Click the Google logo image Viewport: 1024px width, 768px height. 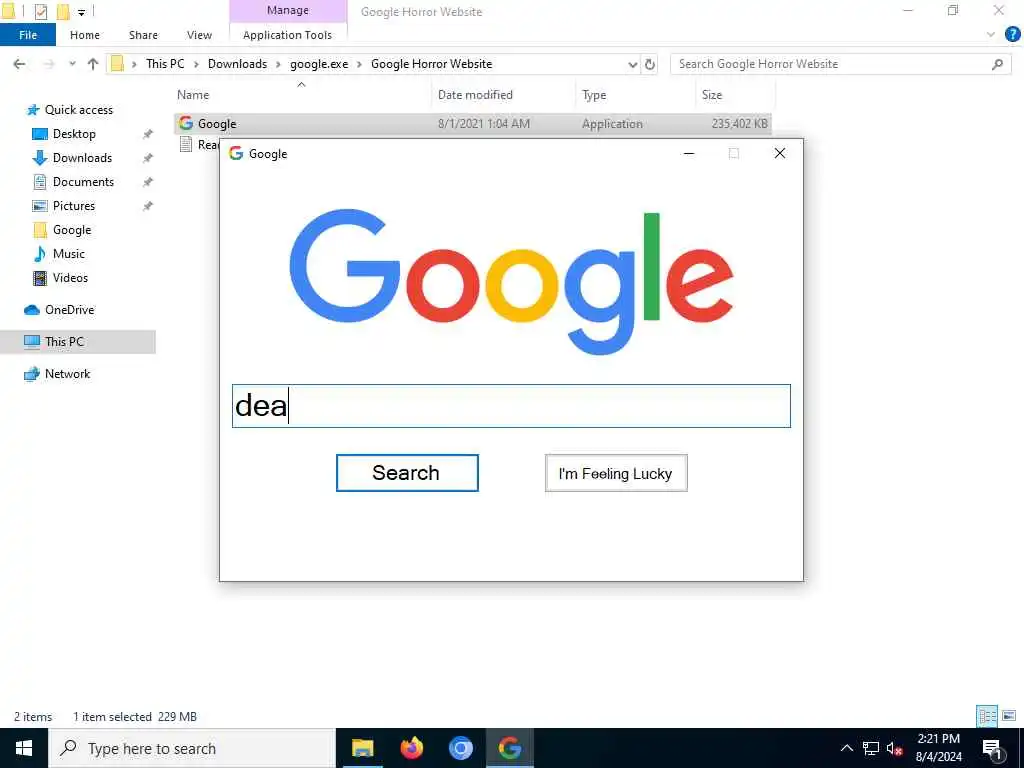511,282
